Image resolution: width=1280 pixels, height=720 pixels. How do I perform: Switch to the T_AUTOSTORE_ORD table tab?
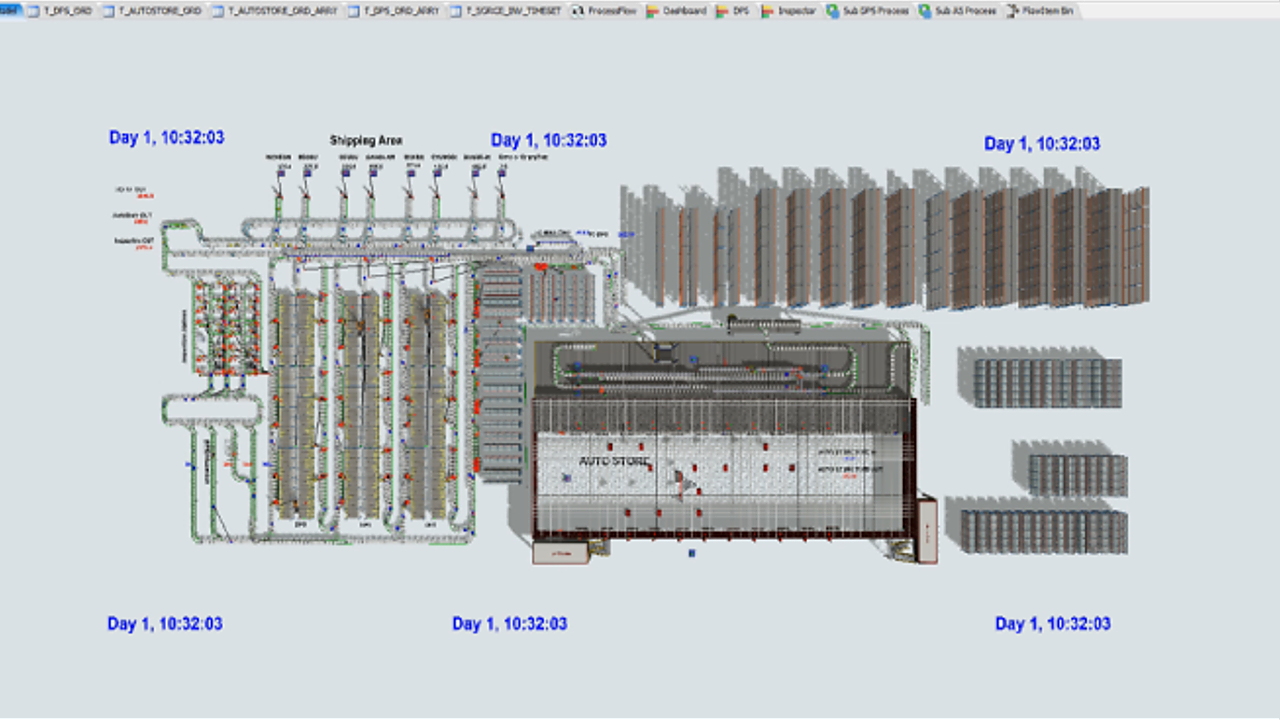pyautogui.click(x=153, y=11)
